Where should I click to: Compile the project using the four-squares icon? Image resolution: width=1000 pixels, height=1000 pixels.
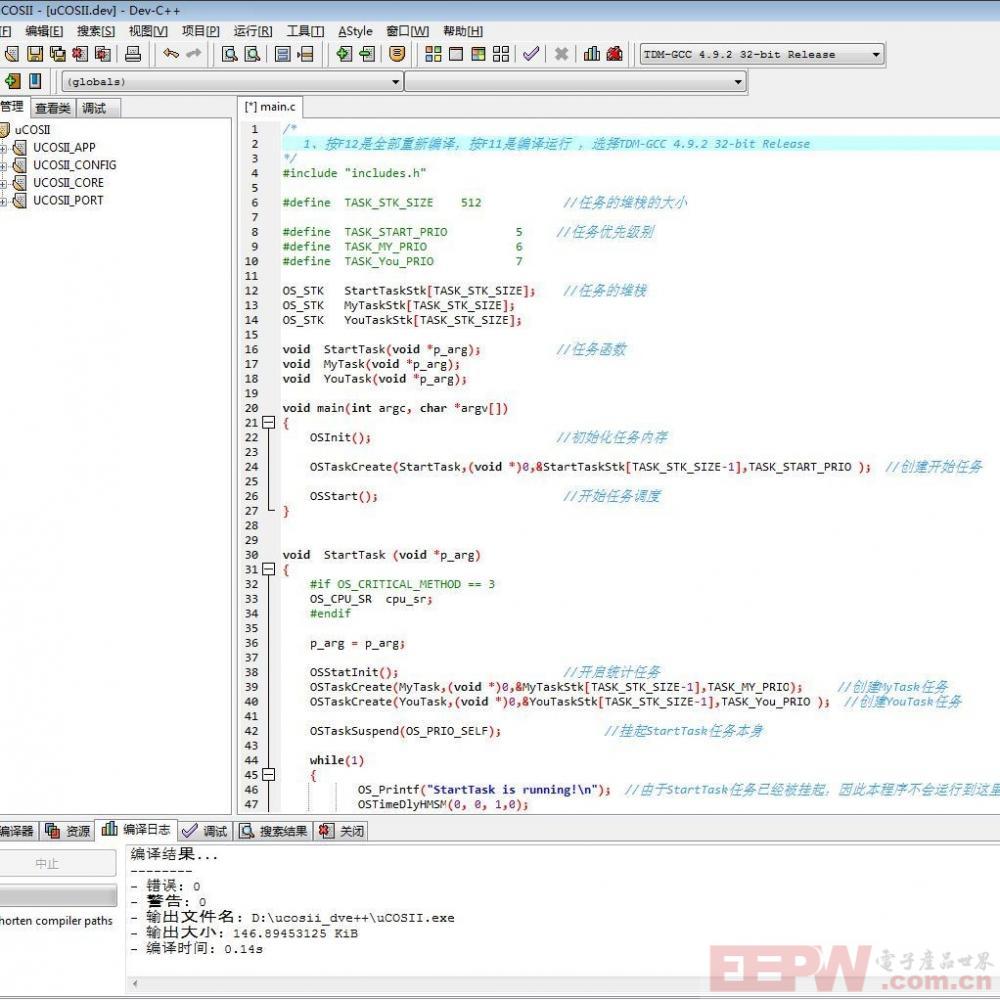433,54
